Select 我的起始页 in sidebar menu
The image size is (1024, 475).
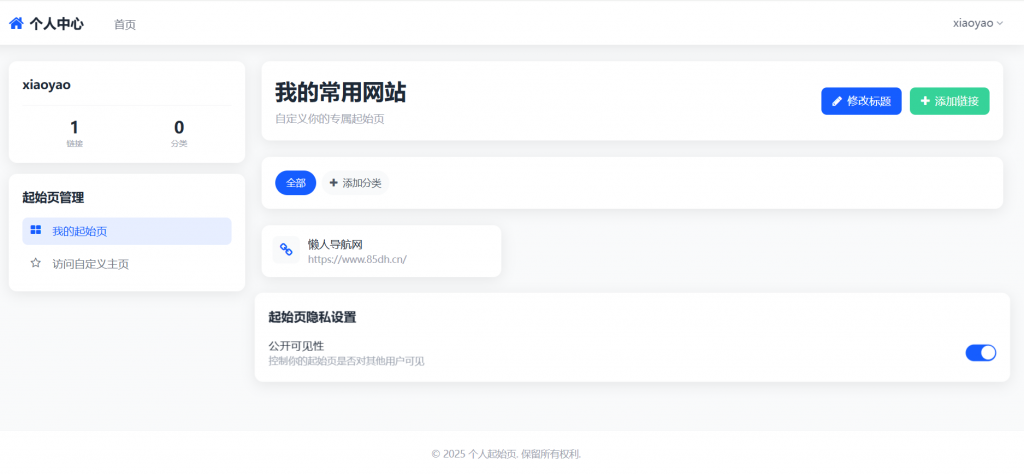coord(127,231)
